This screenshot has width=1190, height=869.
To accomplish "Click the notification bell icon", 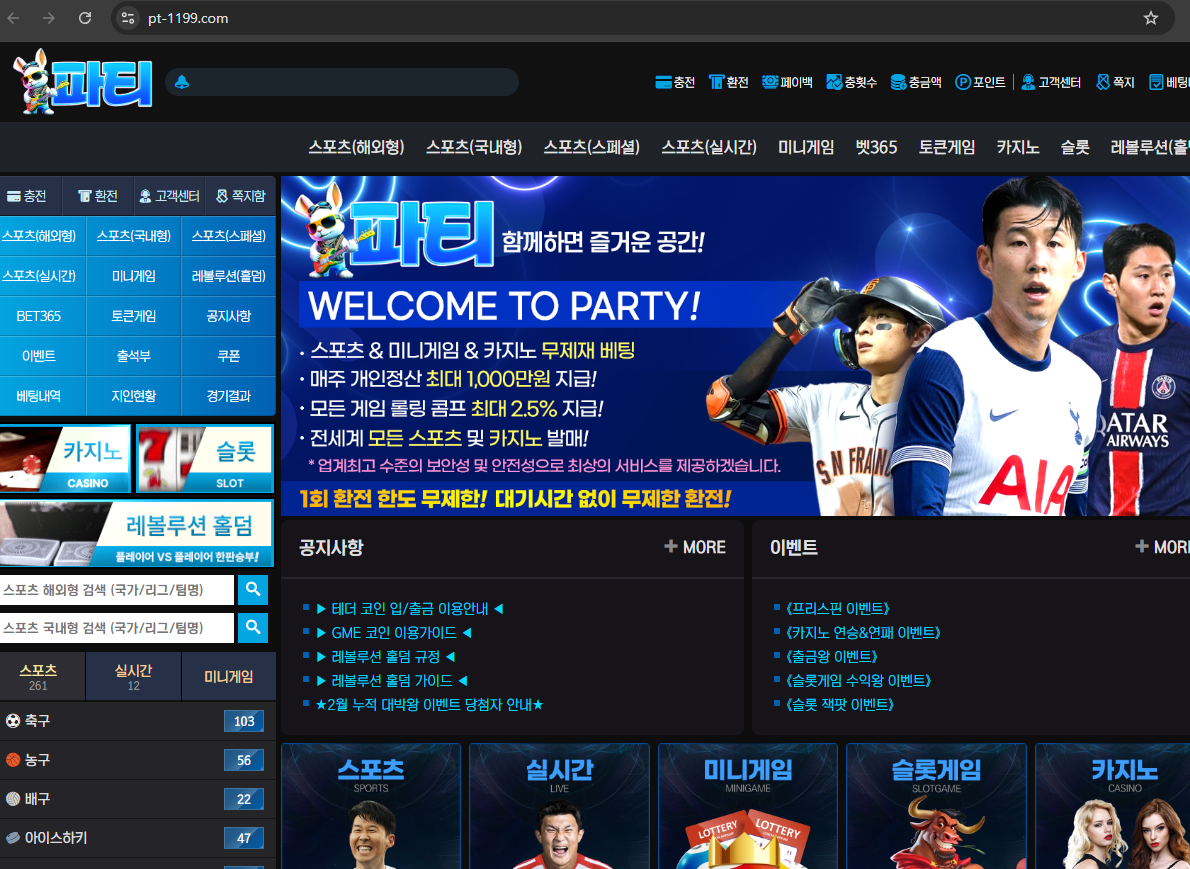I will [x=181, y=82].
